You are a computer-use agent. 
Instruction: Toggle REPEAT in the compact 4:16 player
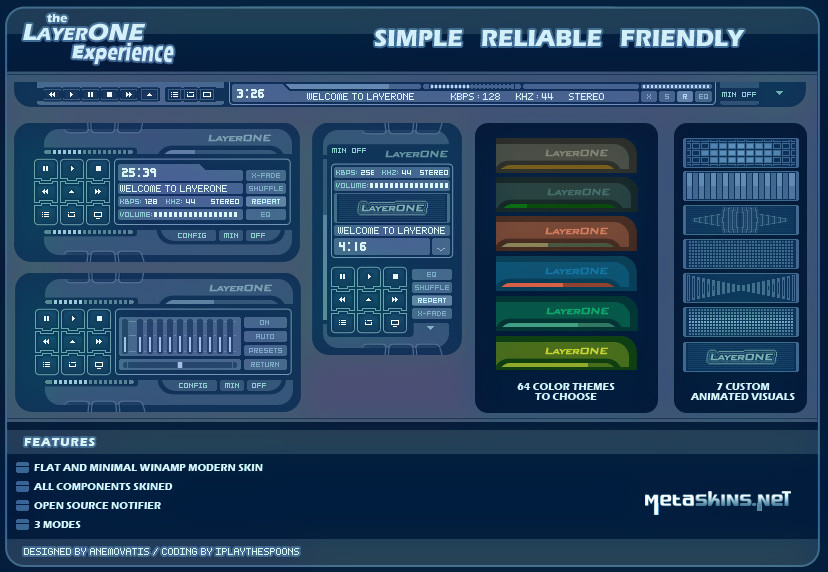point(431,301)
